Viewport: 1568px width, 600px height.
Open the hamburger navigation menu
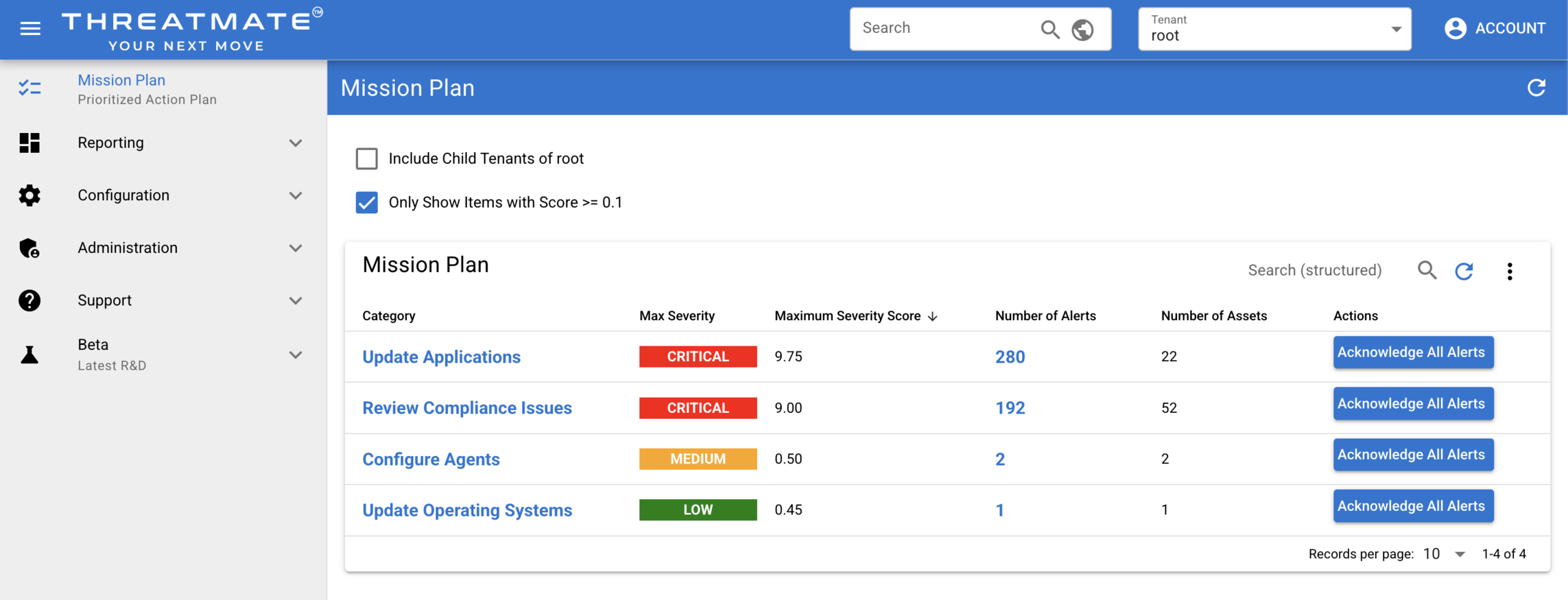click(x=30, y=29)
